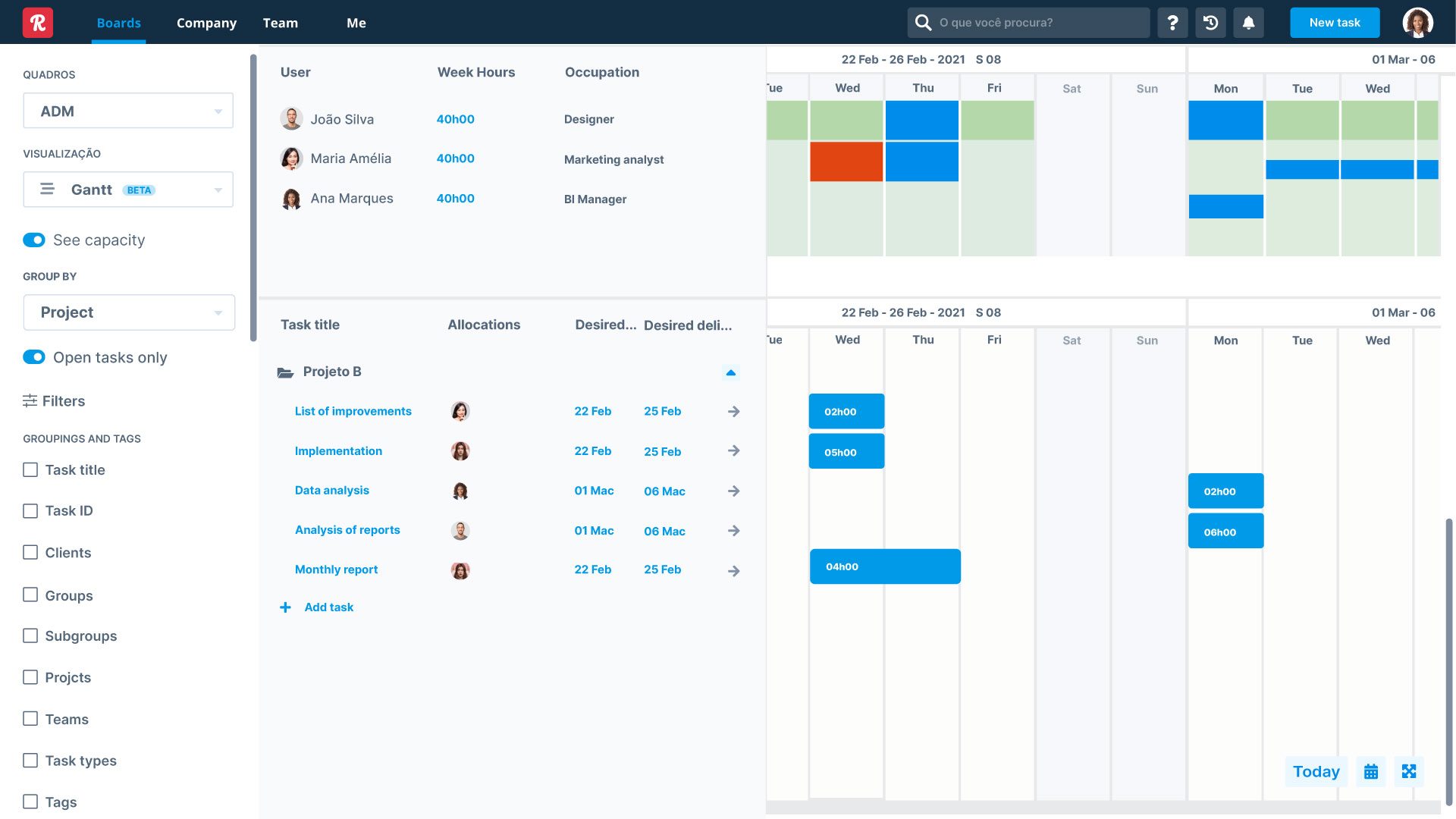Open the Group by Project dropdown
Screen dimensions: 1456x819
click(129, 312)
